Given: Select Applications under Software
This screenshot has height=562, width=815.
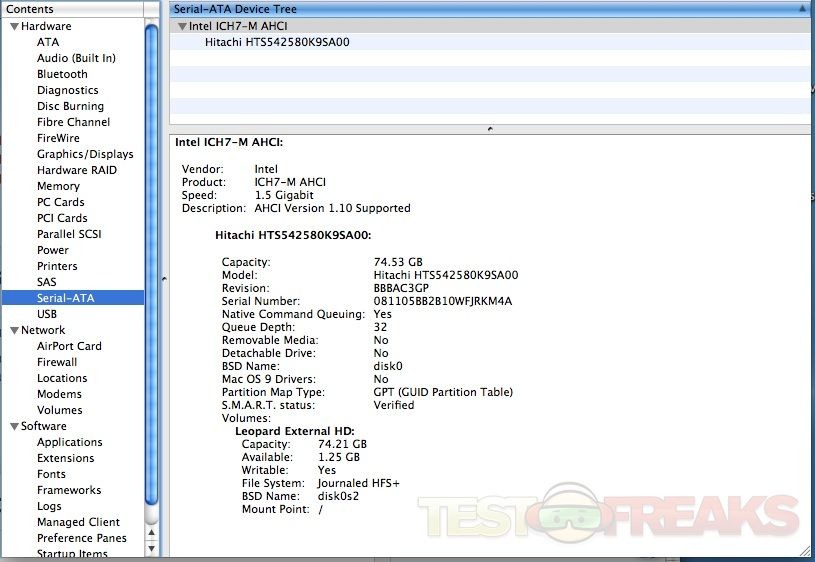Looking at the screenshot, I should (x=69, y=442).
